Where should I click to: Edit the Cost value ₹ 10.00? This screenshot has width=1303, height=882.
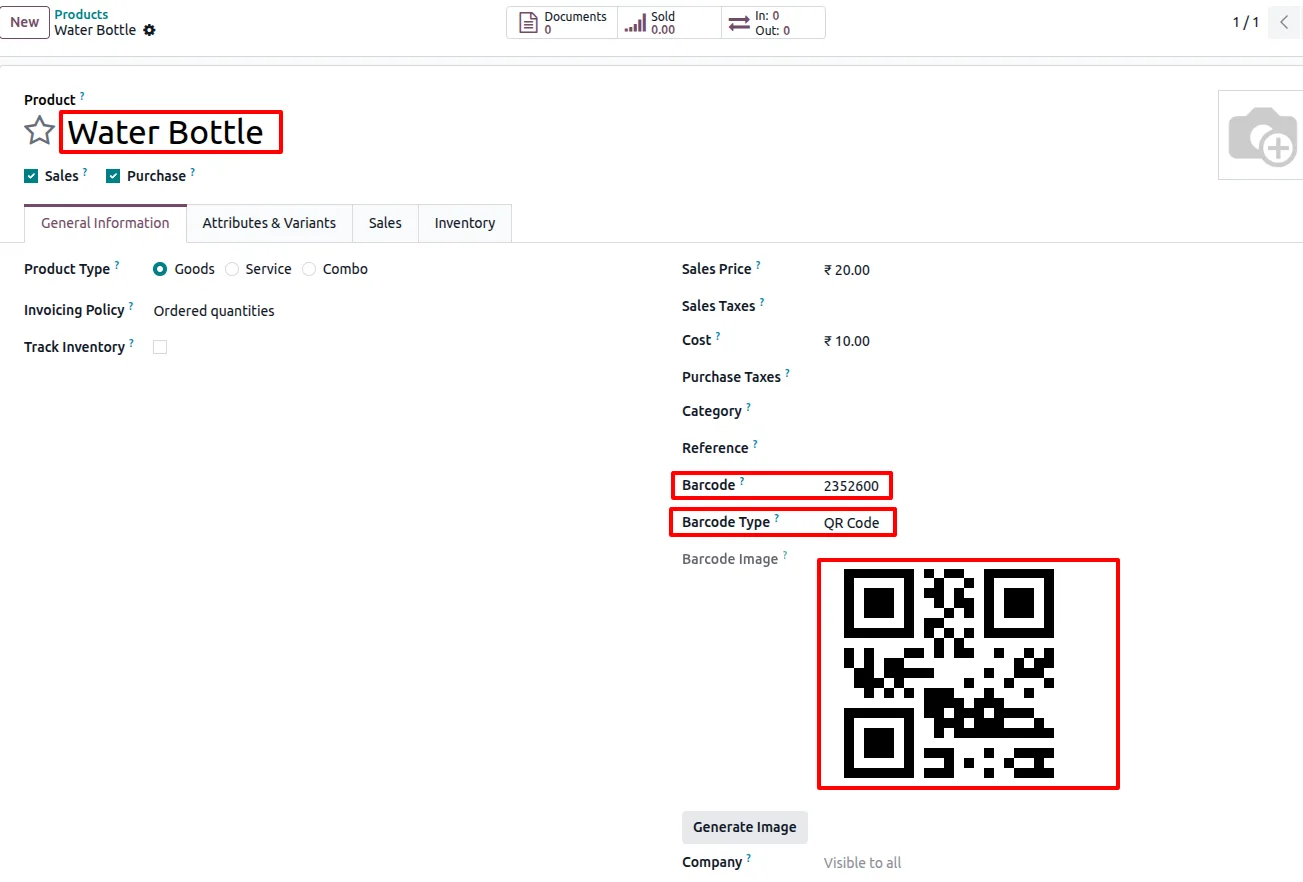pos(847,341)
